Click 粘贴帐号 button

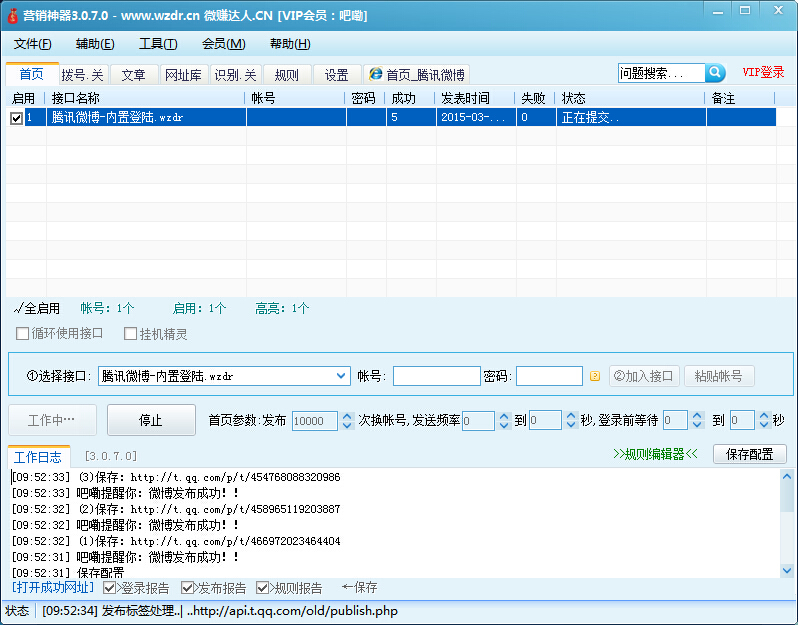[719, 376]
